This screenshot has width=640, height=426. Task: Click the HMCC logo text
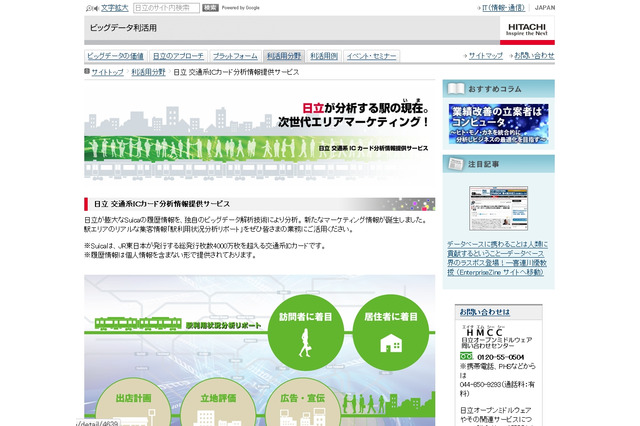pos(484,333)
